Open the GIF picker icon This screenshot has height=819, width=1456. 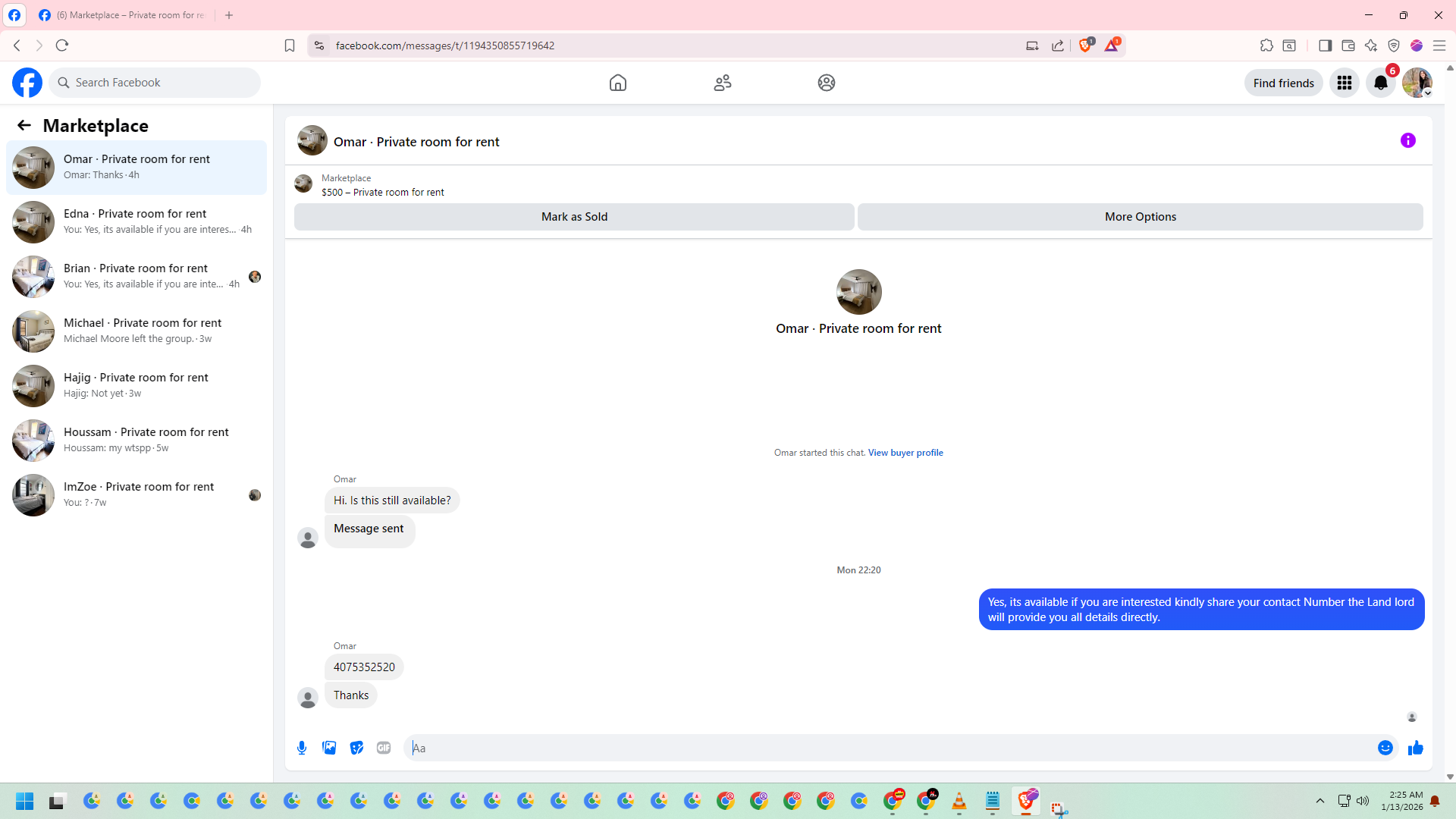[x=384, y=748]
